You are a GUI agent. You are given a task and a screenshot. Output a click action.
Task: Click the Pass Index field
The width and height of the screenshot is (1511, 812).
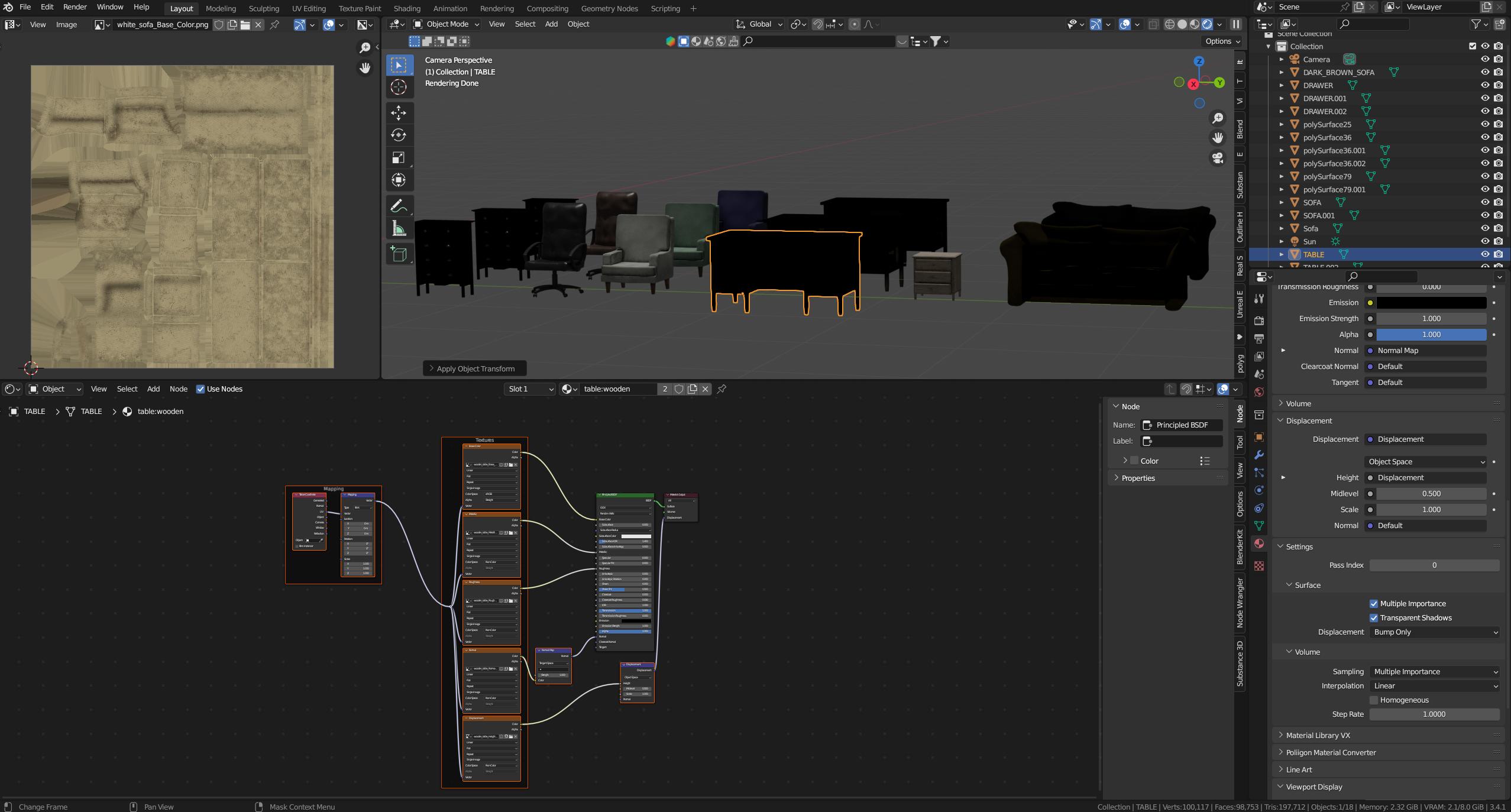1434,565
